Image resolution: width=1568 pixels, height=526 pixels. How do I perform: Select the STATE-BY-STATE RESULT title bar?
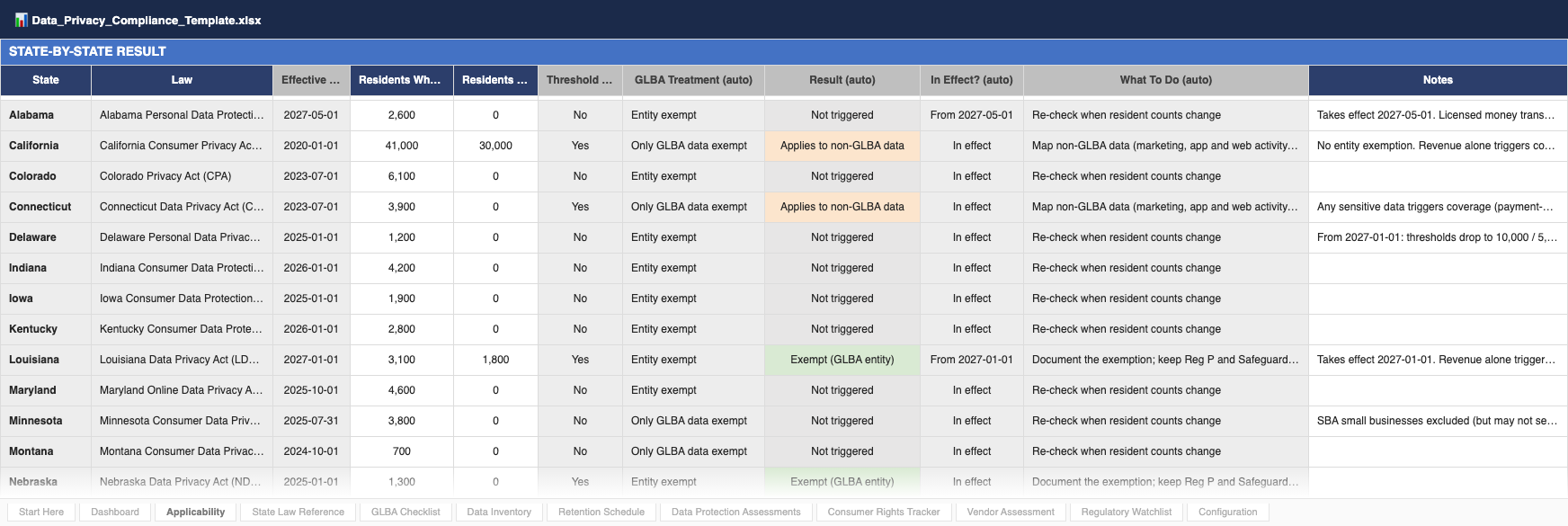point(784,51)
